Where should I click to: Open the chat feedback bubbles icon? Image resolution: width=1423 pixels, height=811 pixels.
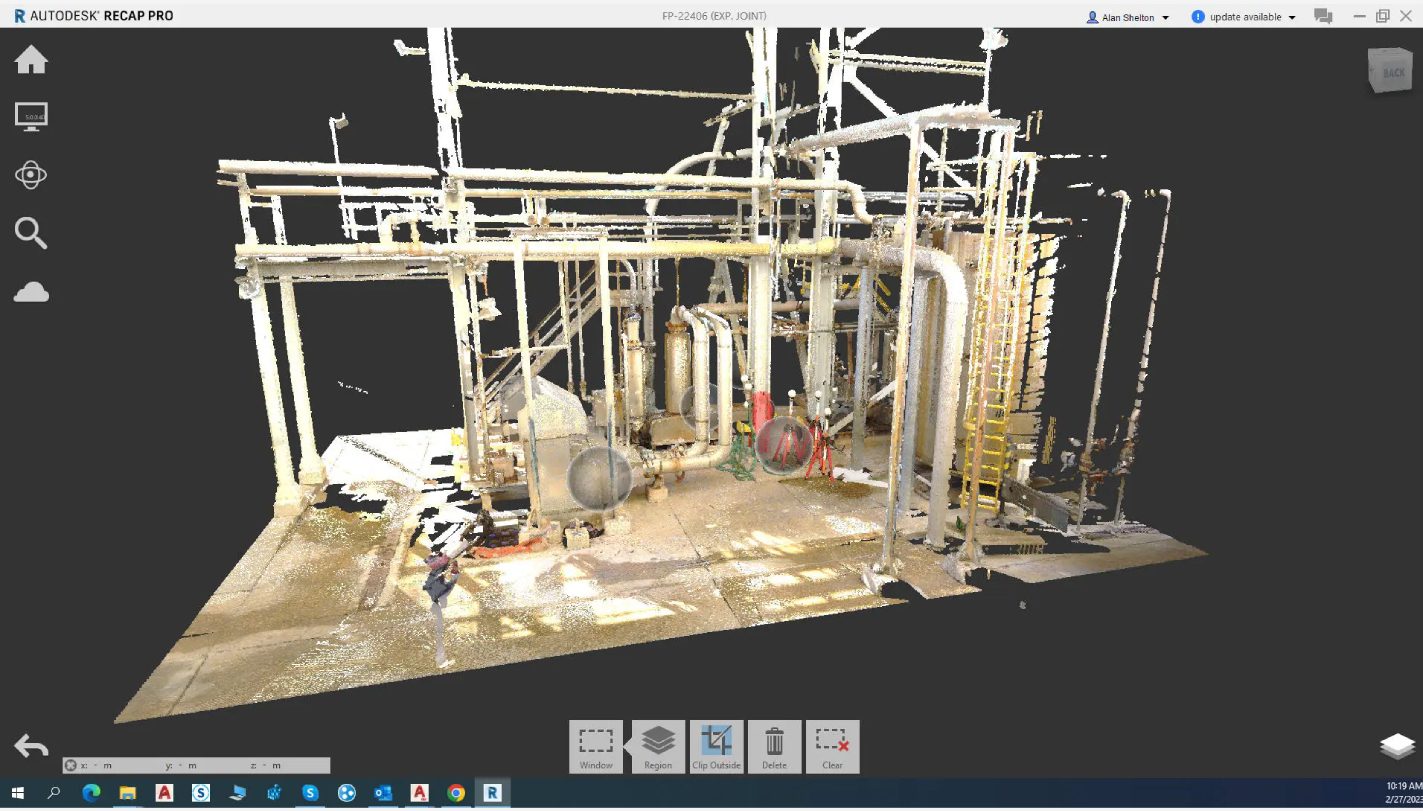(x=1323, y=16)
